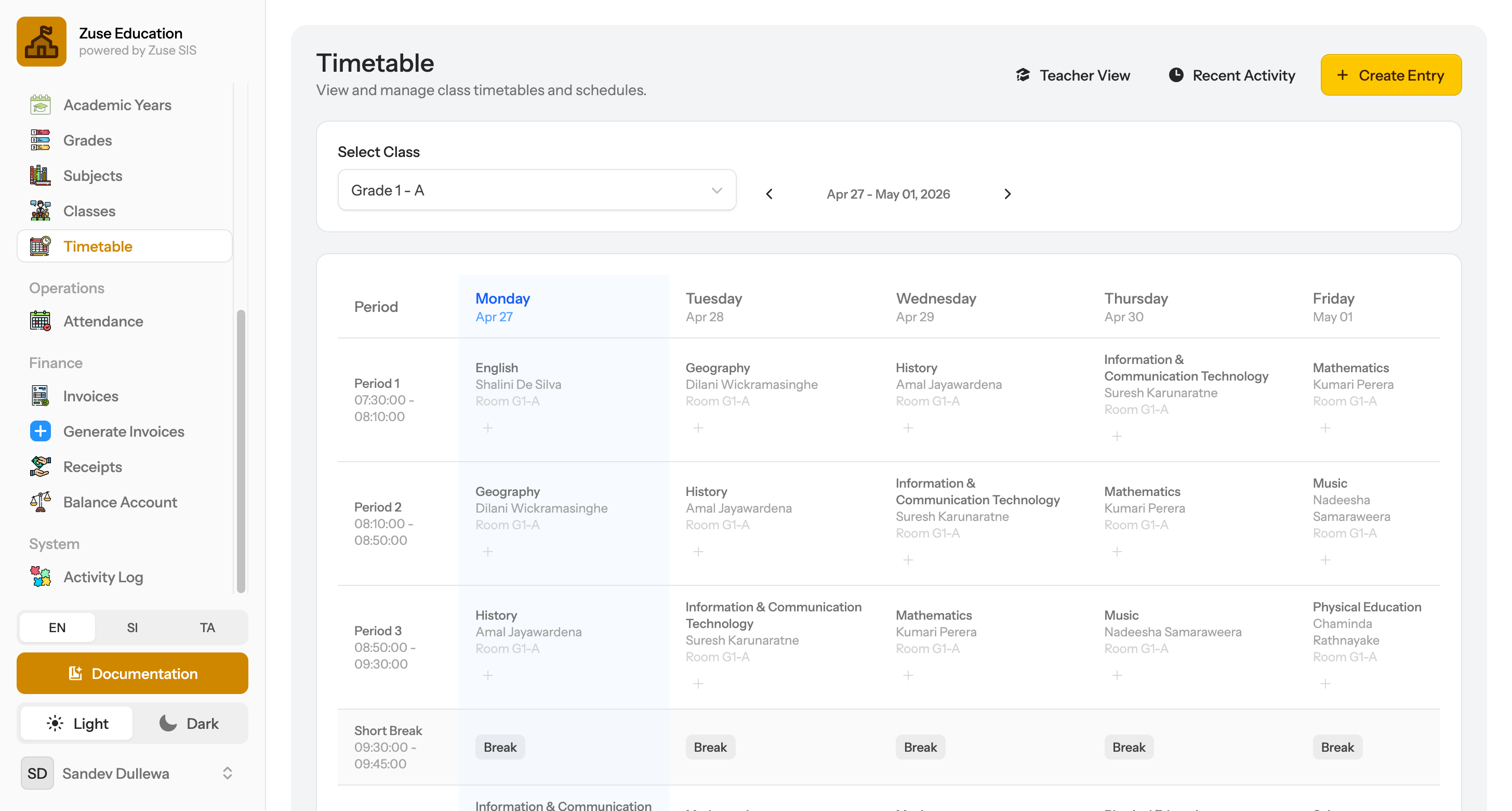Add entry to Tuesday Period 3

(x=698, y=684)
